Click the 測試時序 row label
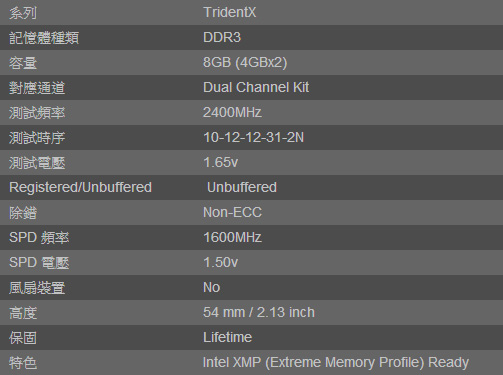 (37, 138)
